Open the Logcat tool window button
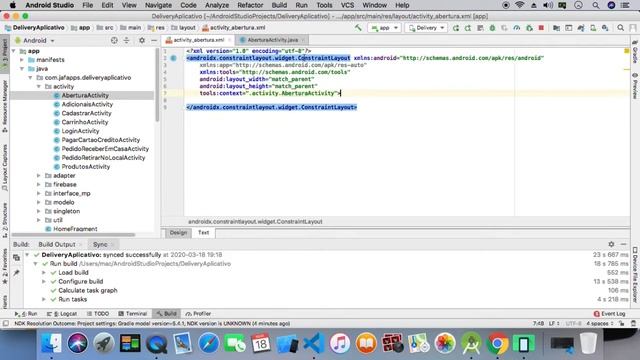The height and width of the screenshot is (360, 640). click(x=62, y=314)
